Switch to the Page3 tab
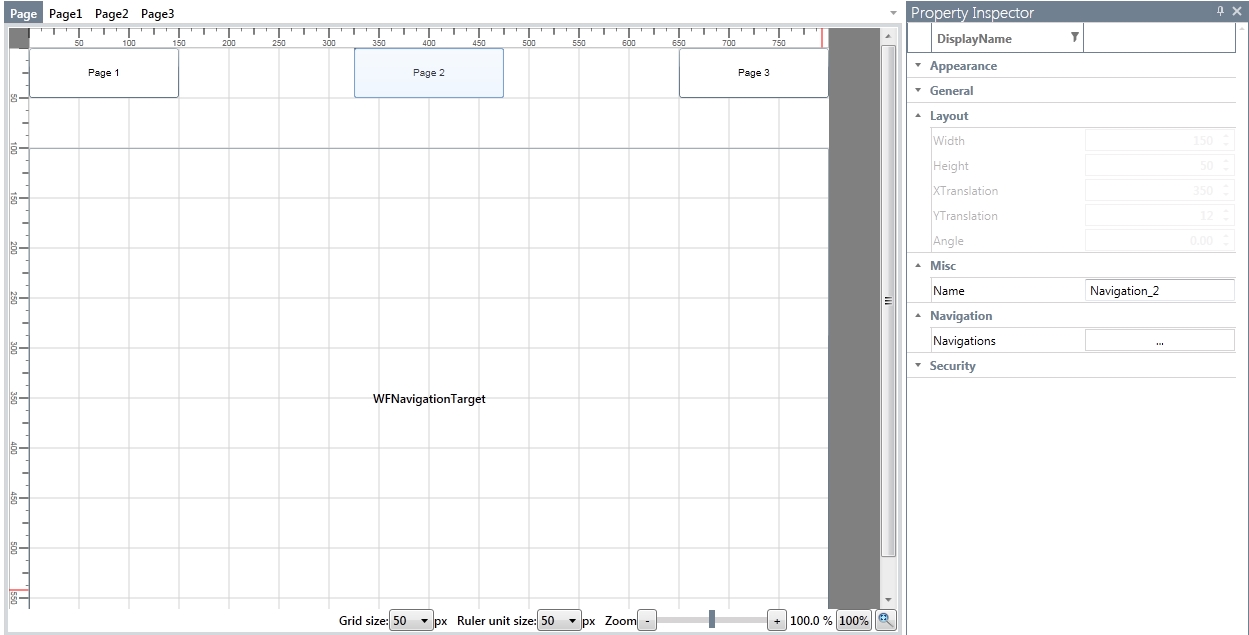Viewport: 1249px width, 635px height. point(157,13)
